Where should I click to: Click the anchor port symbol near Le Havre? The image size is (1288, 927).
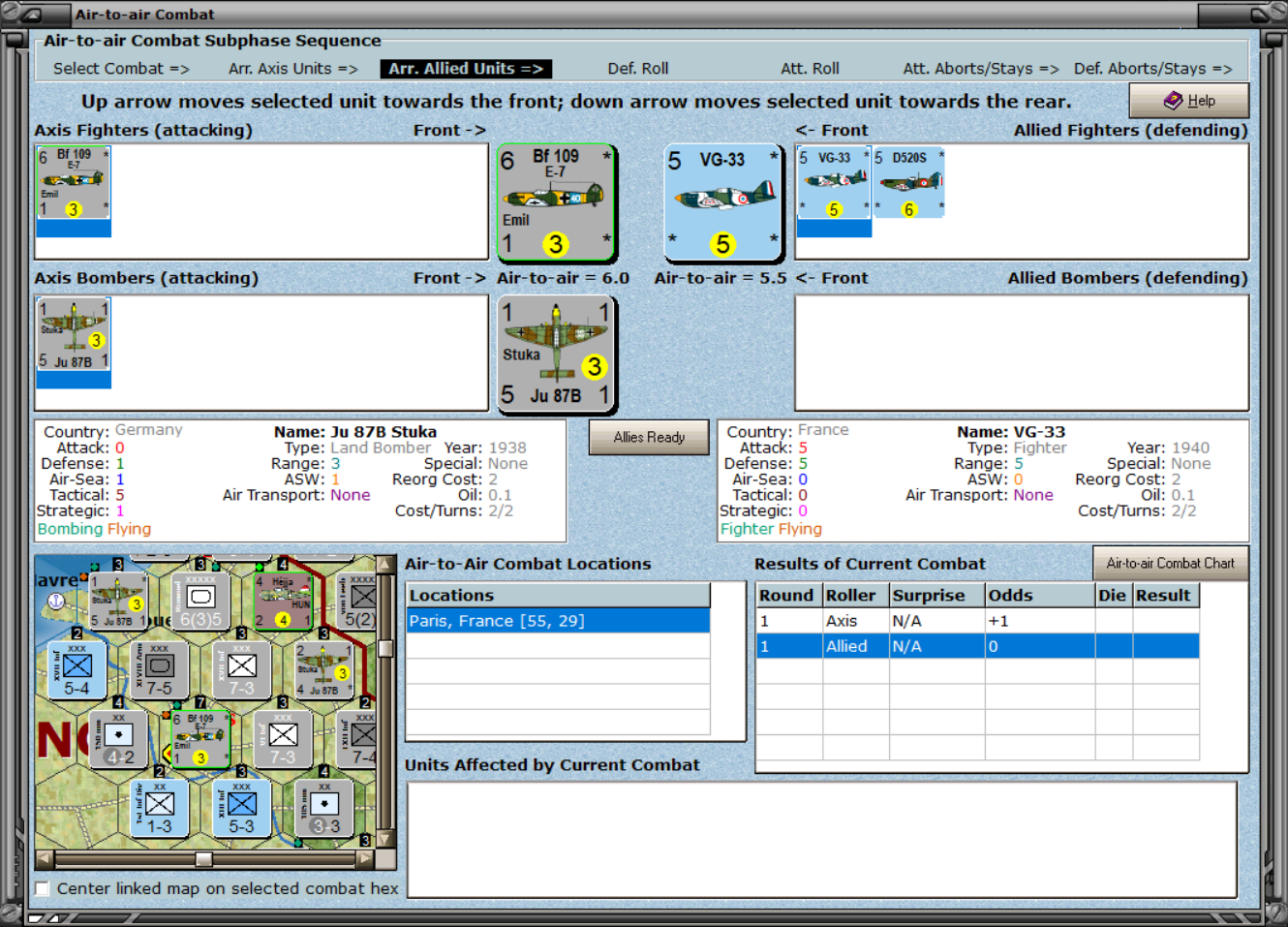point(56,602)
